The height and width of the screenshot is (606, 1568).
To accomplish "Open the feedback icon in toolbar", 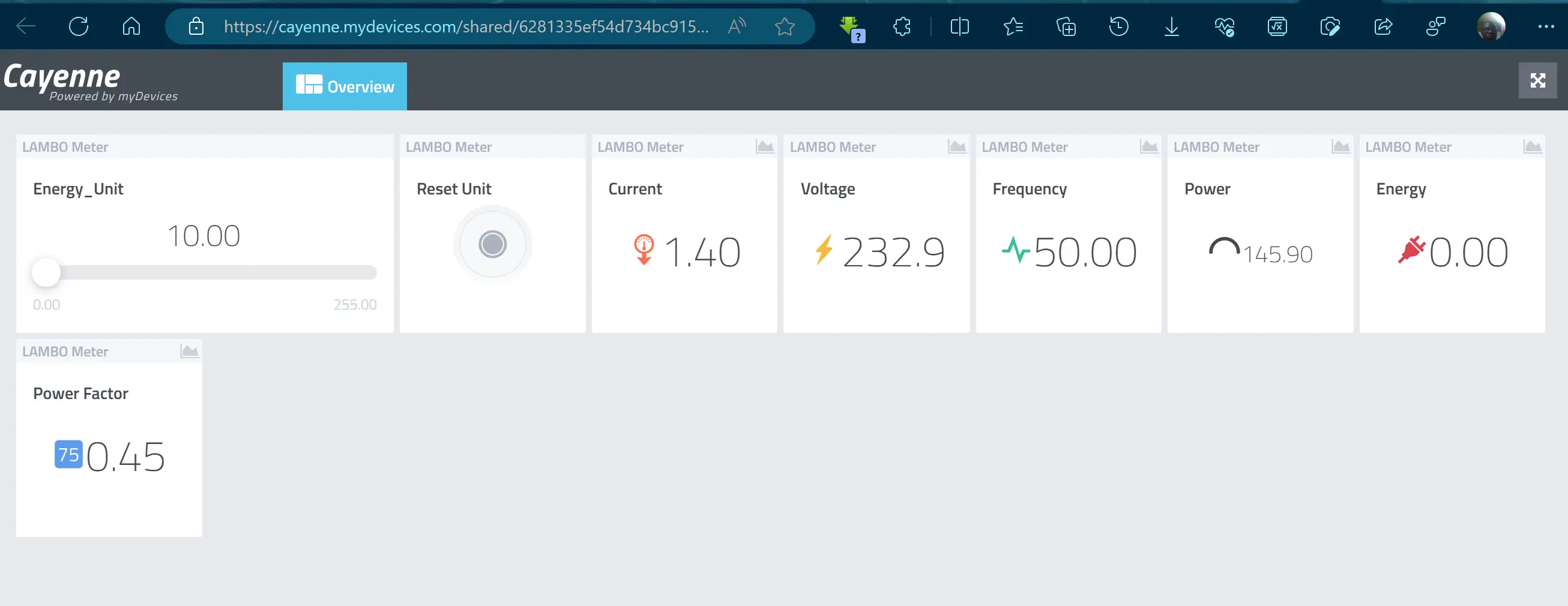I will 1436,26.
